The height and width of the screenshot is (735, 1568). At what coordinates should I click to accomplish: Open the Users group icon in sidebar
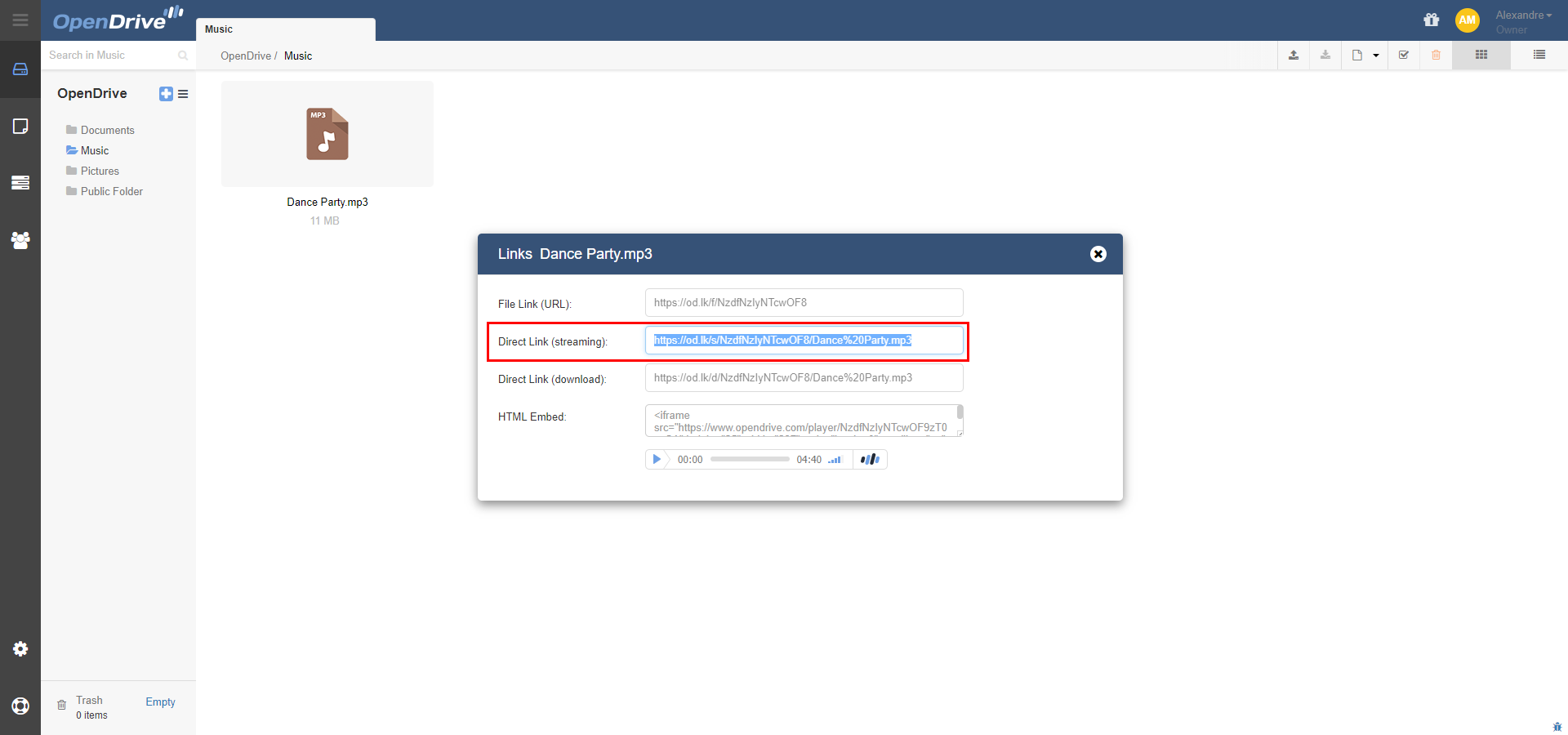(20, 240)
